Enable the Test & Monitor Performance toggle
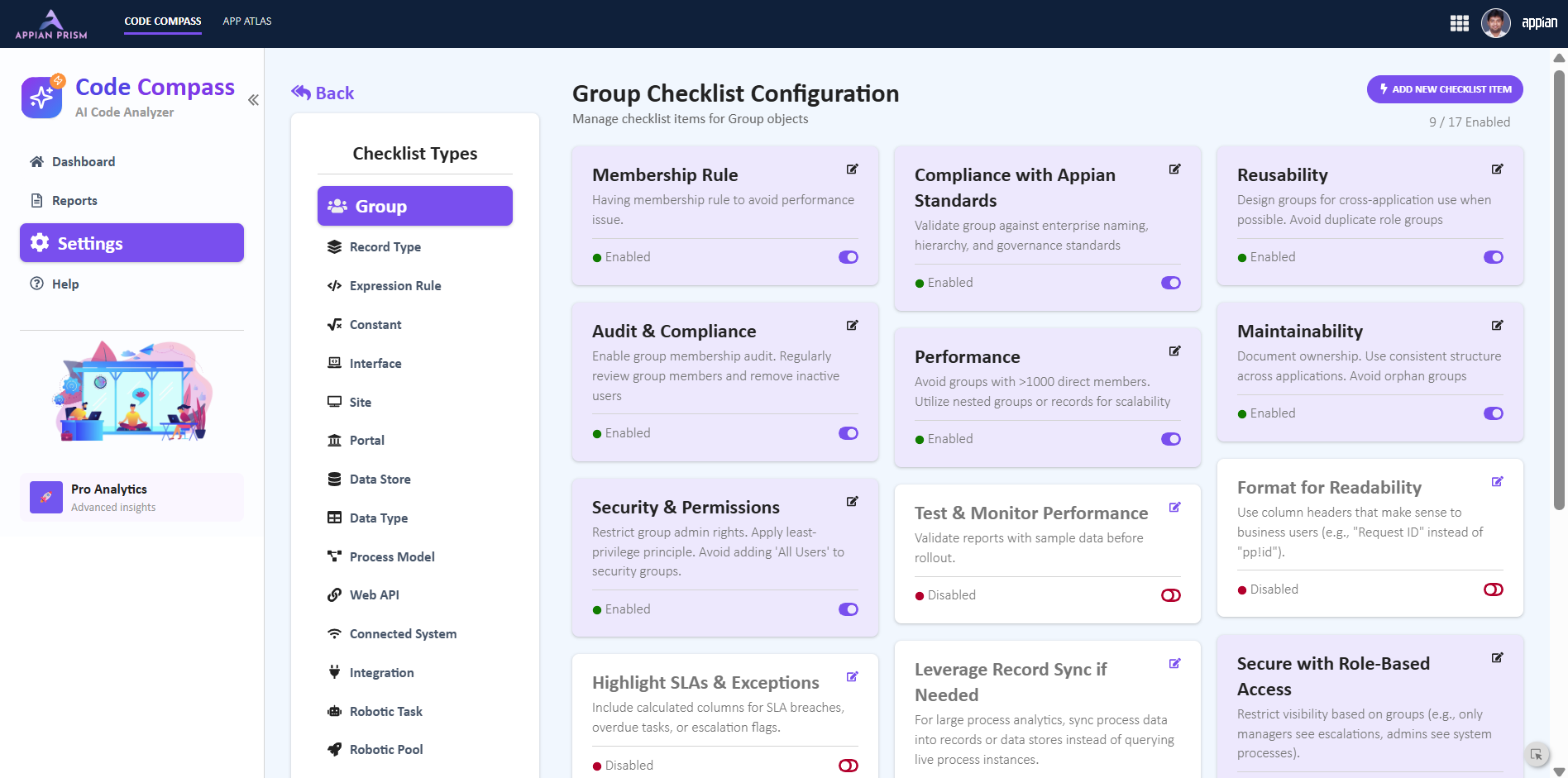 pyautogui.click(x=1170, y=595)
